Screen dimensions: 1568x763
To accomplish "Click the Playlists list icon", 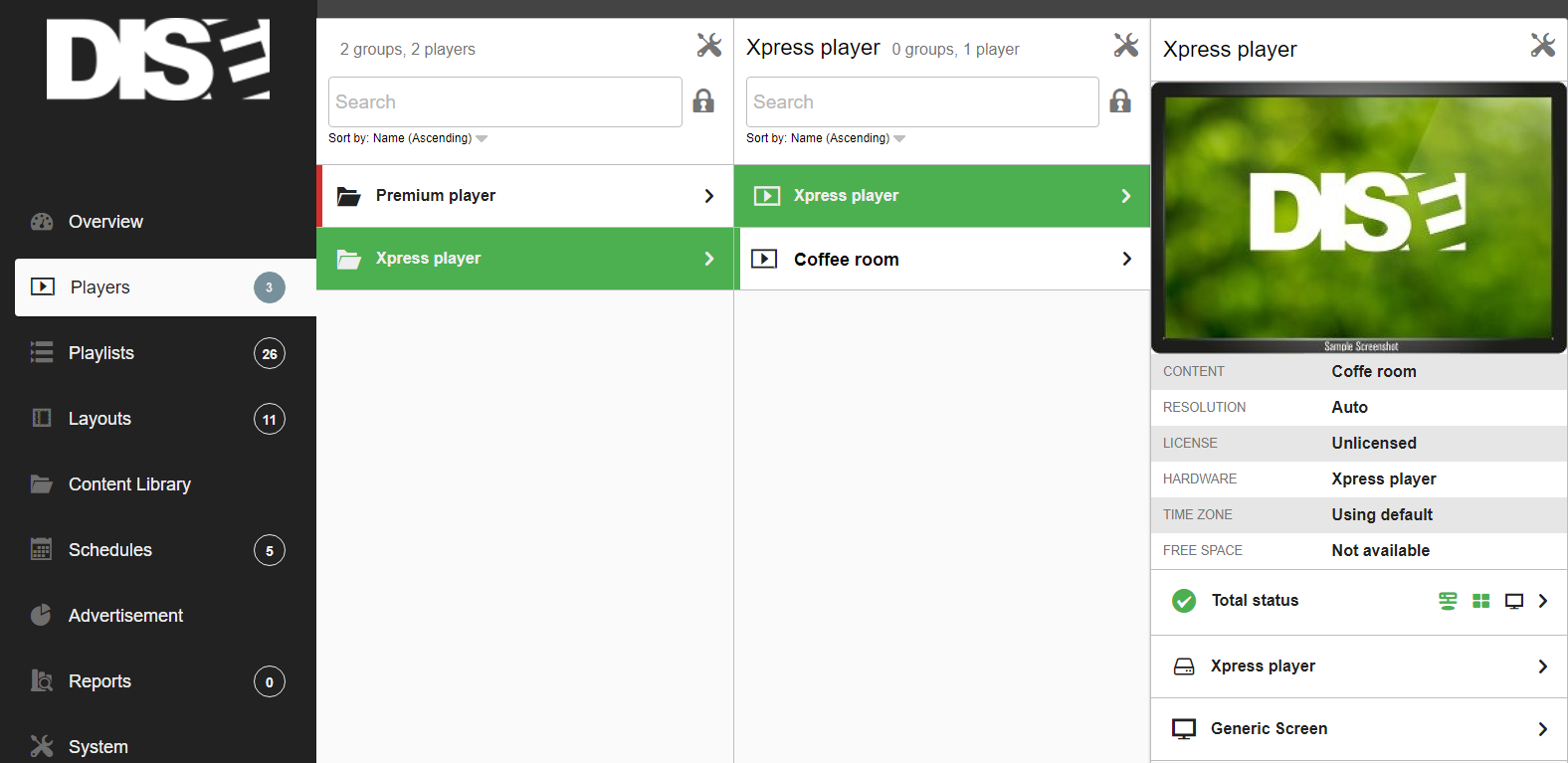I will pyautogui.click(x=42, y=352).
